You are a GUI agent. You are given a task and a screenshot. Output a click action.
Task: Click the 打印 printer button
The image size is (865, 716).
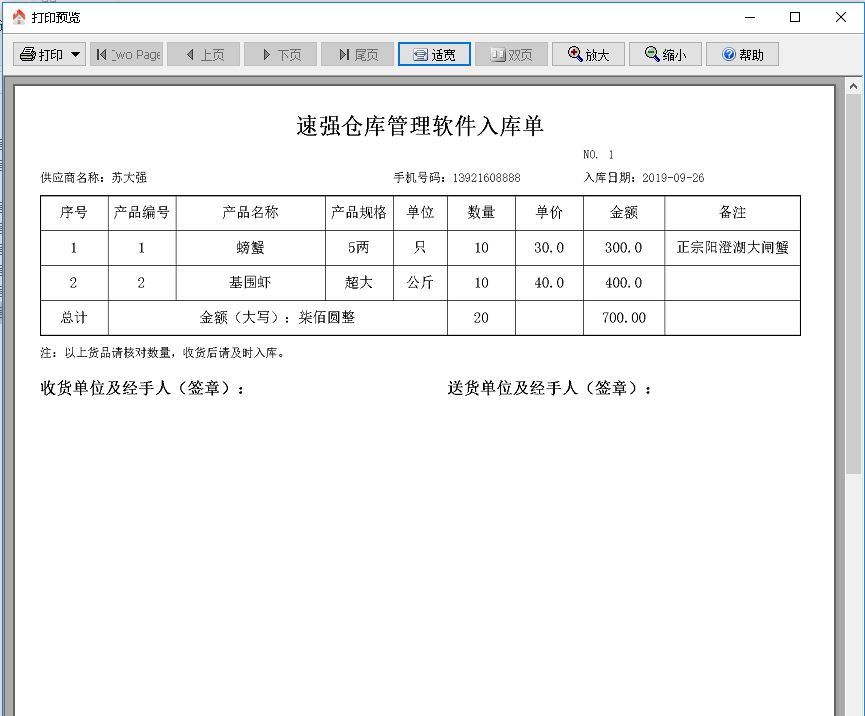[41, 54]
